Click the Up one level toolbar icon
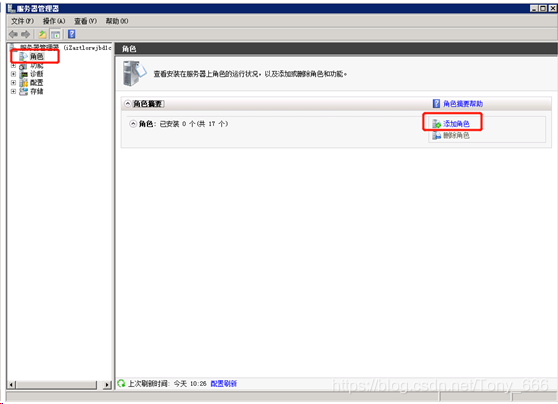Image resolution: width=558 pixels, height=404 pixels. (42, 34)
